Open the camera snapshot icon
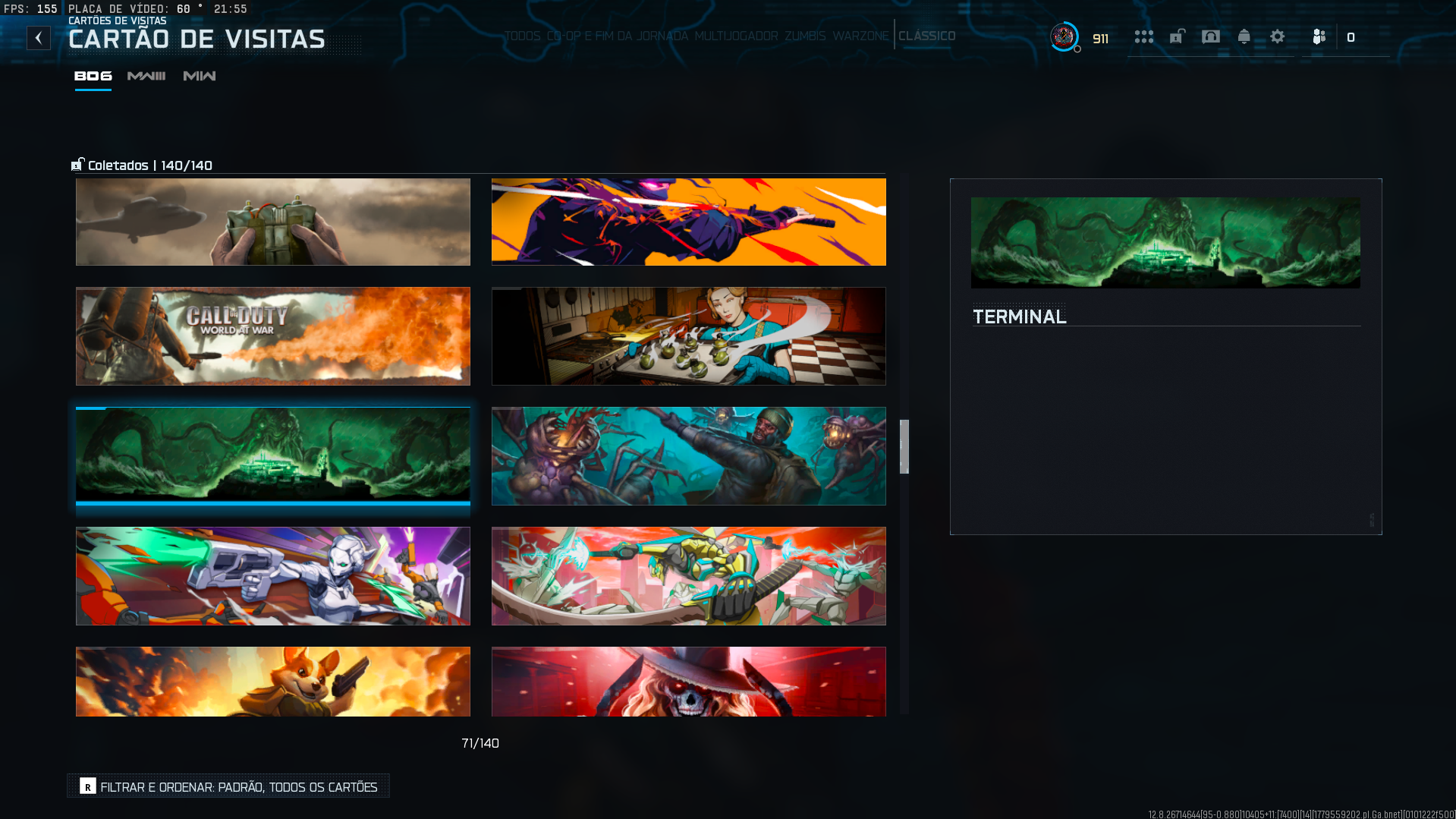The image size is (1456, 819). click(x=1211, y=36)
